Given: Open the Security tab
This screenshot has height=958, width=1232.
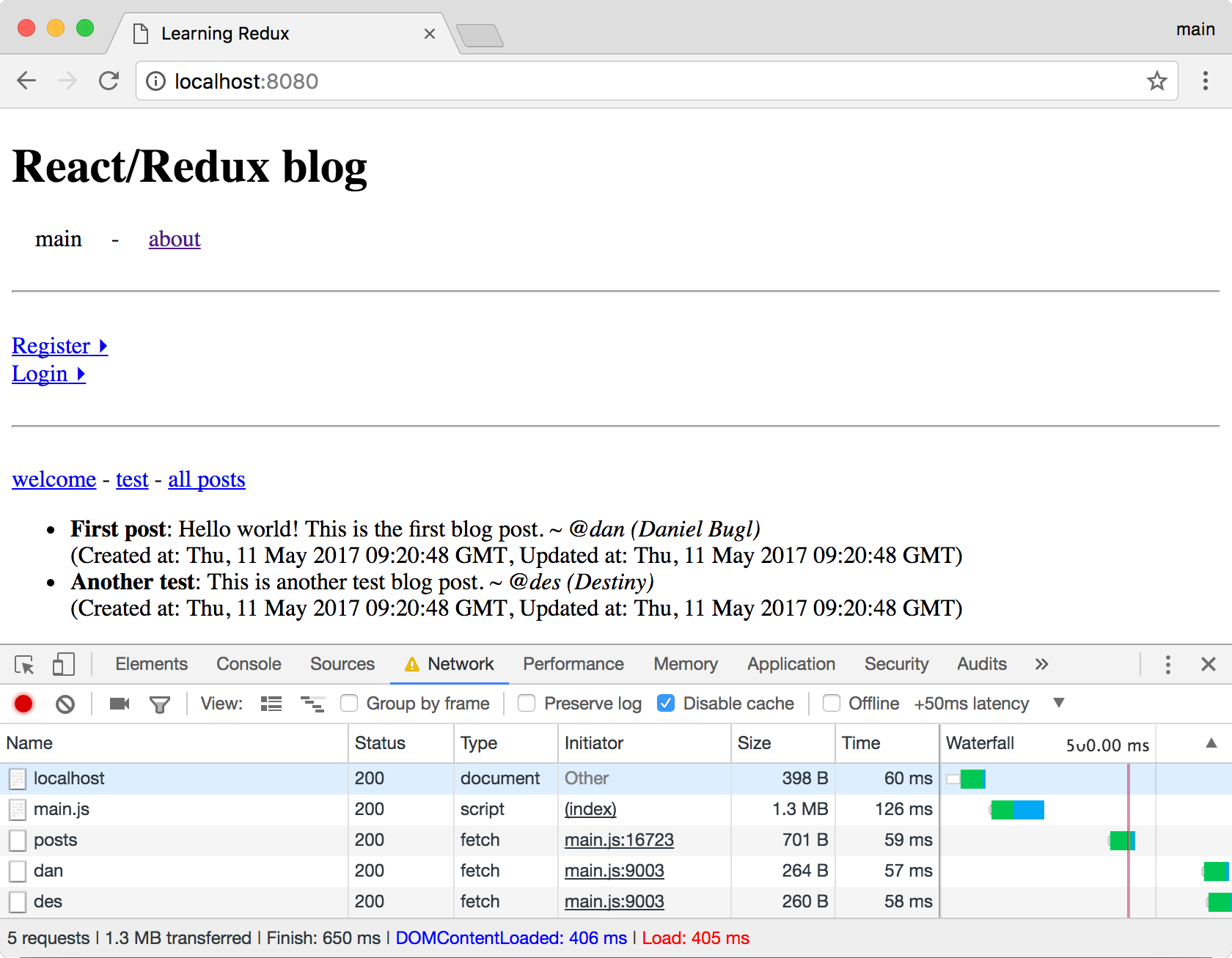Looking at the screenshot, I should (x=896, y=664).
